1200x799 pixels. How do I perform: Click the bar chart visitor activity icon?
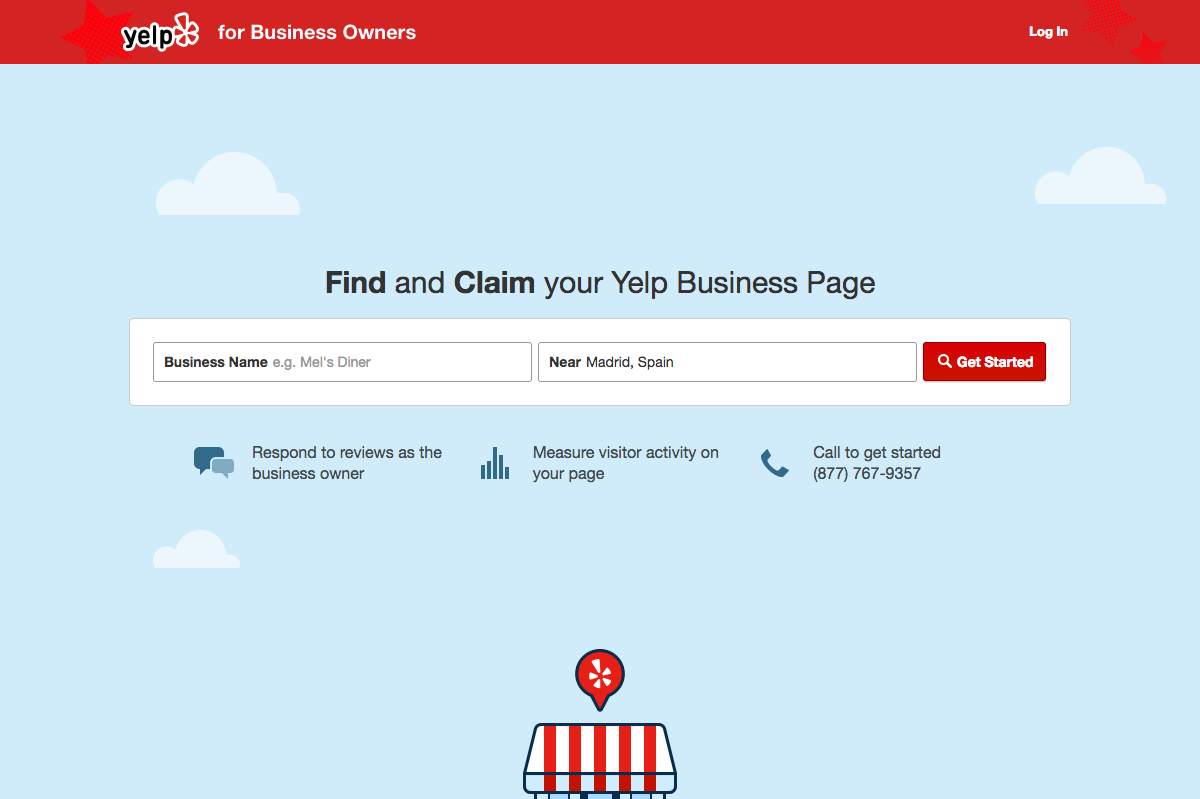pyautogui.click(x=495, y=463)
